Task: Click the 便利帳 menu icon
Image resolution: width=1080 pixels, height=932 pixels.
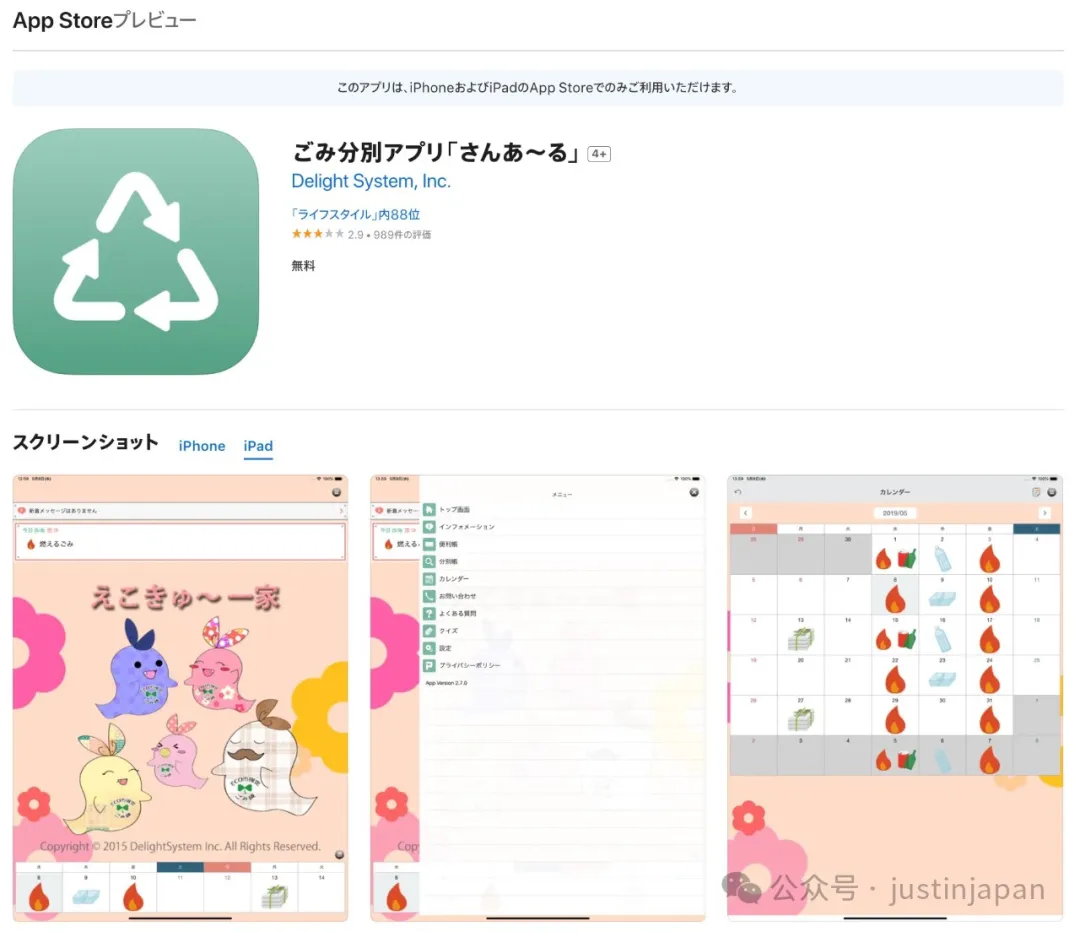Action: tap(429, 544)
